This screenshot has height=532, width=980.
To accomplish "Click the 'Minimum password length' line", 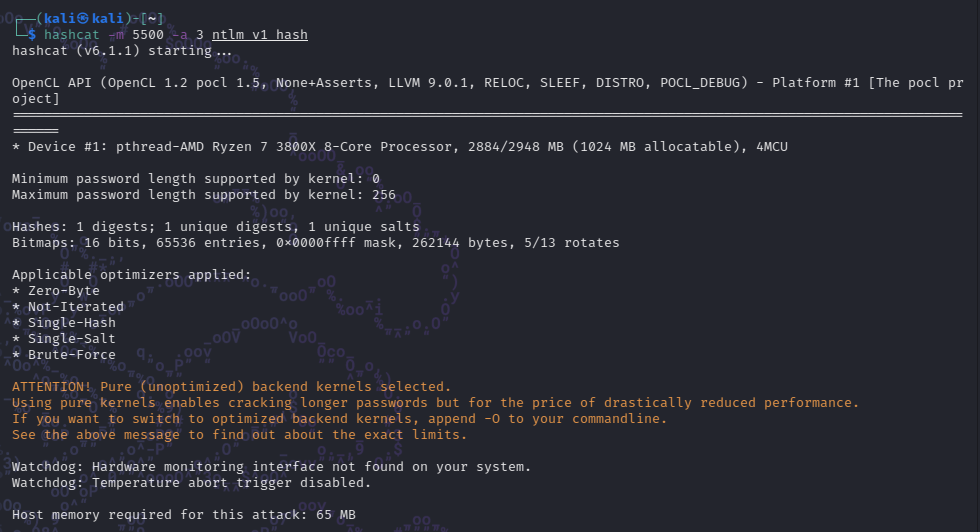I will click(196, 179).
